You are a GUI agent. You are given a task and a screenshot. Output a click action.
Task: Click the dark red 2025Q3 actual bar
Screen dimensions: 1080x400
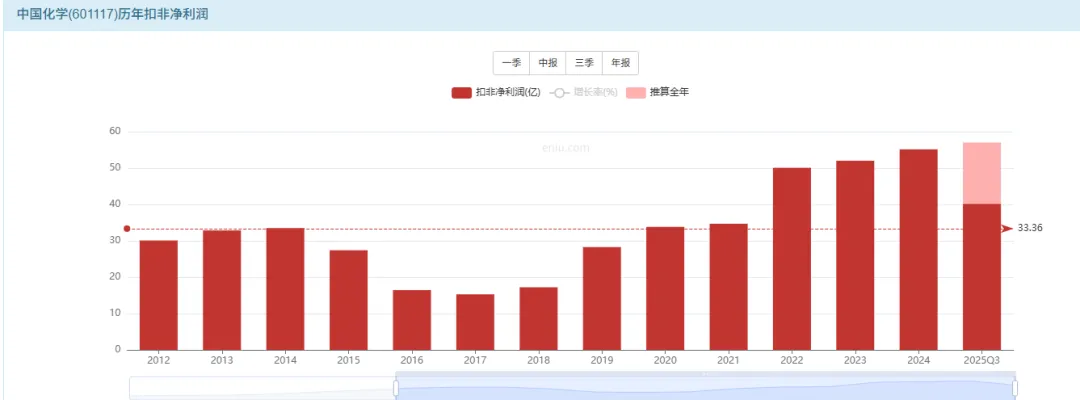click(982, 277)
